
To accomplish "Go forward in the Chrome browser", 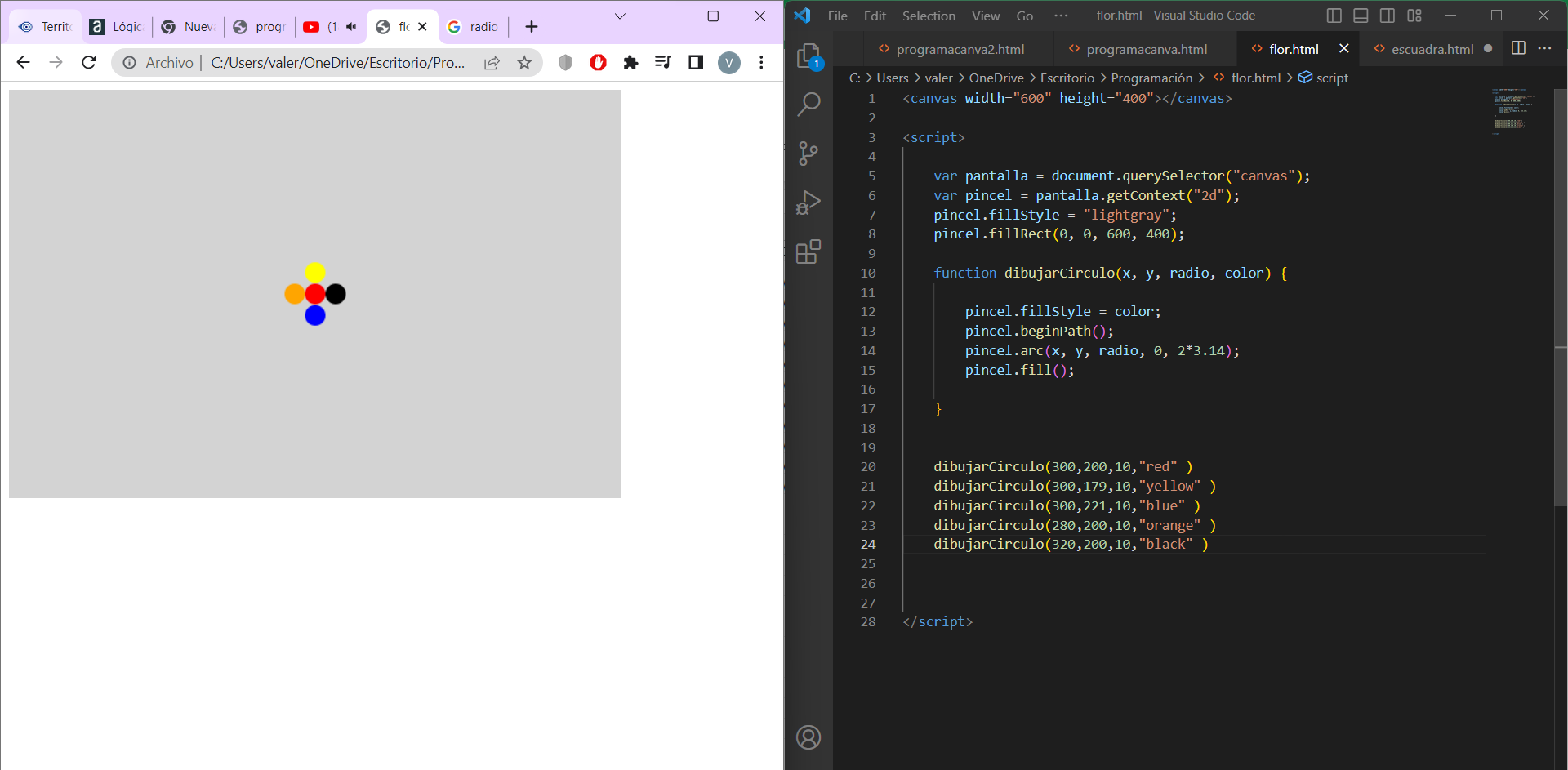I will tap(56, 62).
